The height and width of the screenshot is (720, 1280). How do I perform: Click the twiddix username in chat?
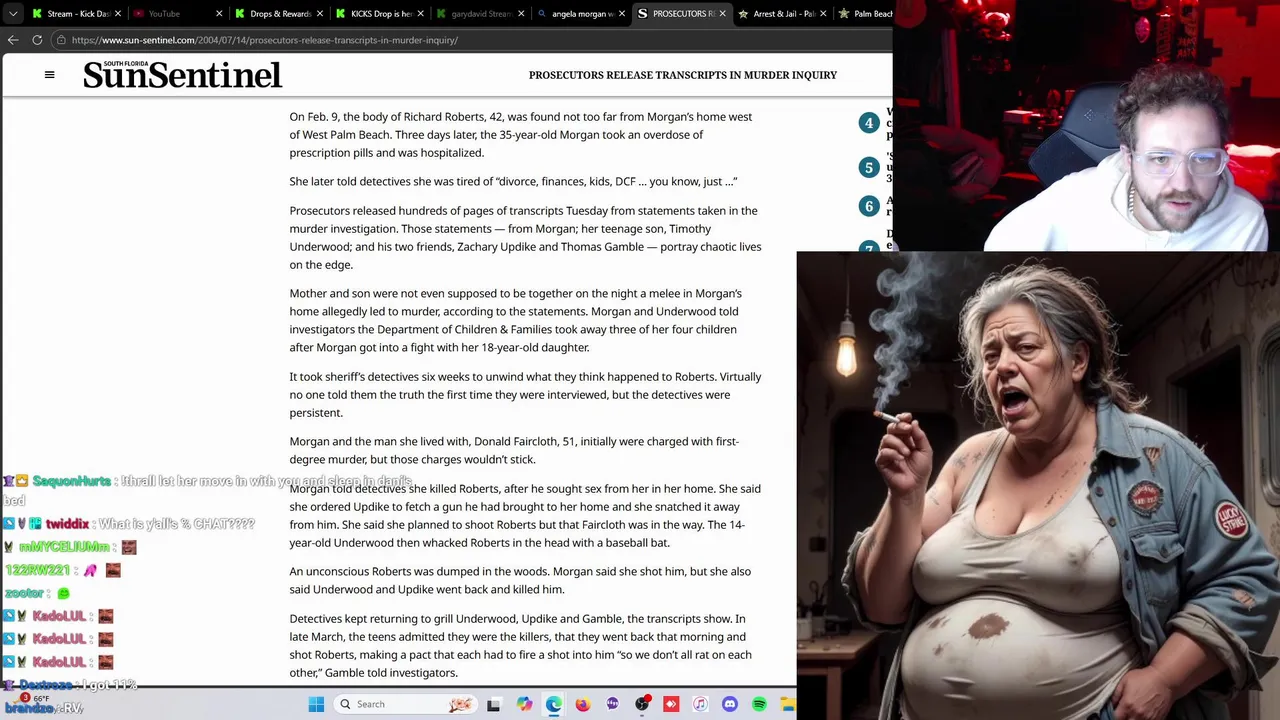coord(67,524)
